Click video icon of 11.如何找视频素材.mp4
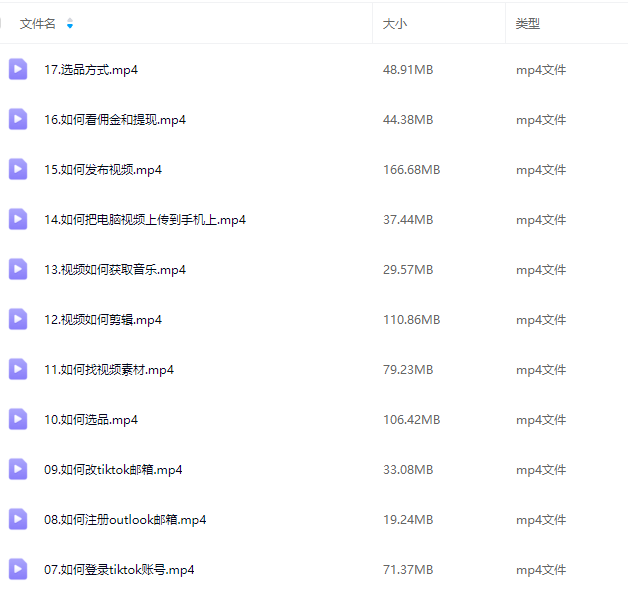Screen dimensions: 628x596 [x=18, y=369]
